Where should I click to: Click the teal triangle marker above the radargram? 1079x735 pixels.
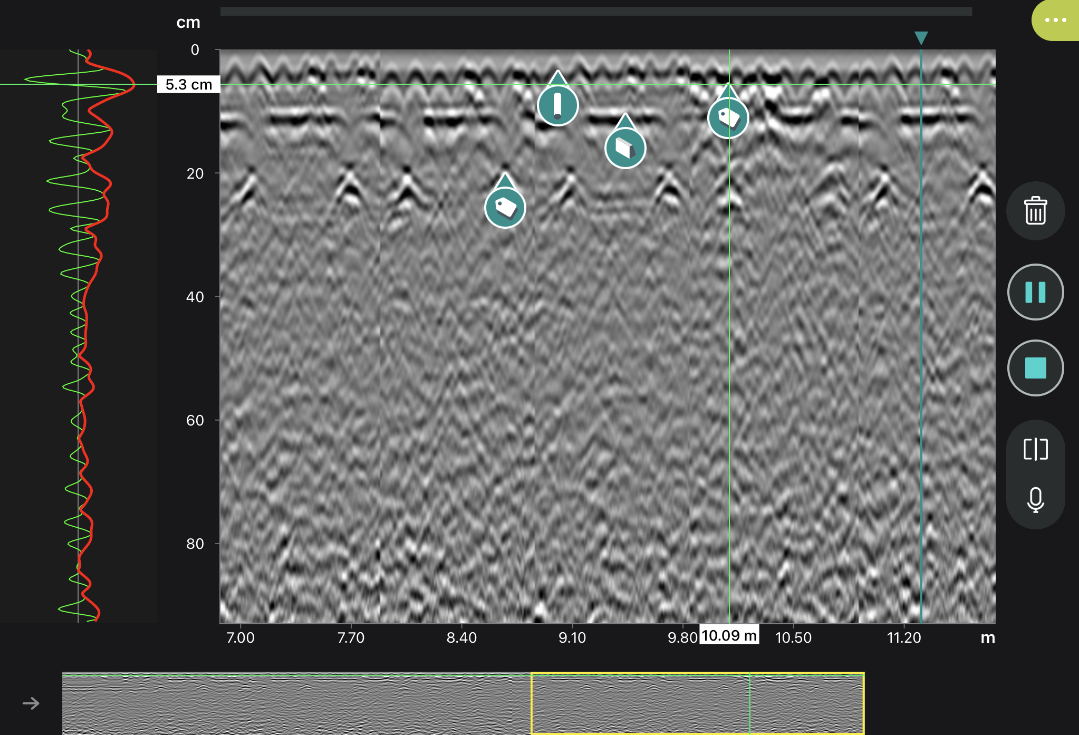(919, 38)
